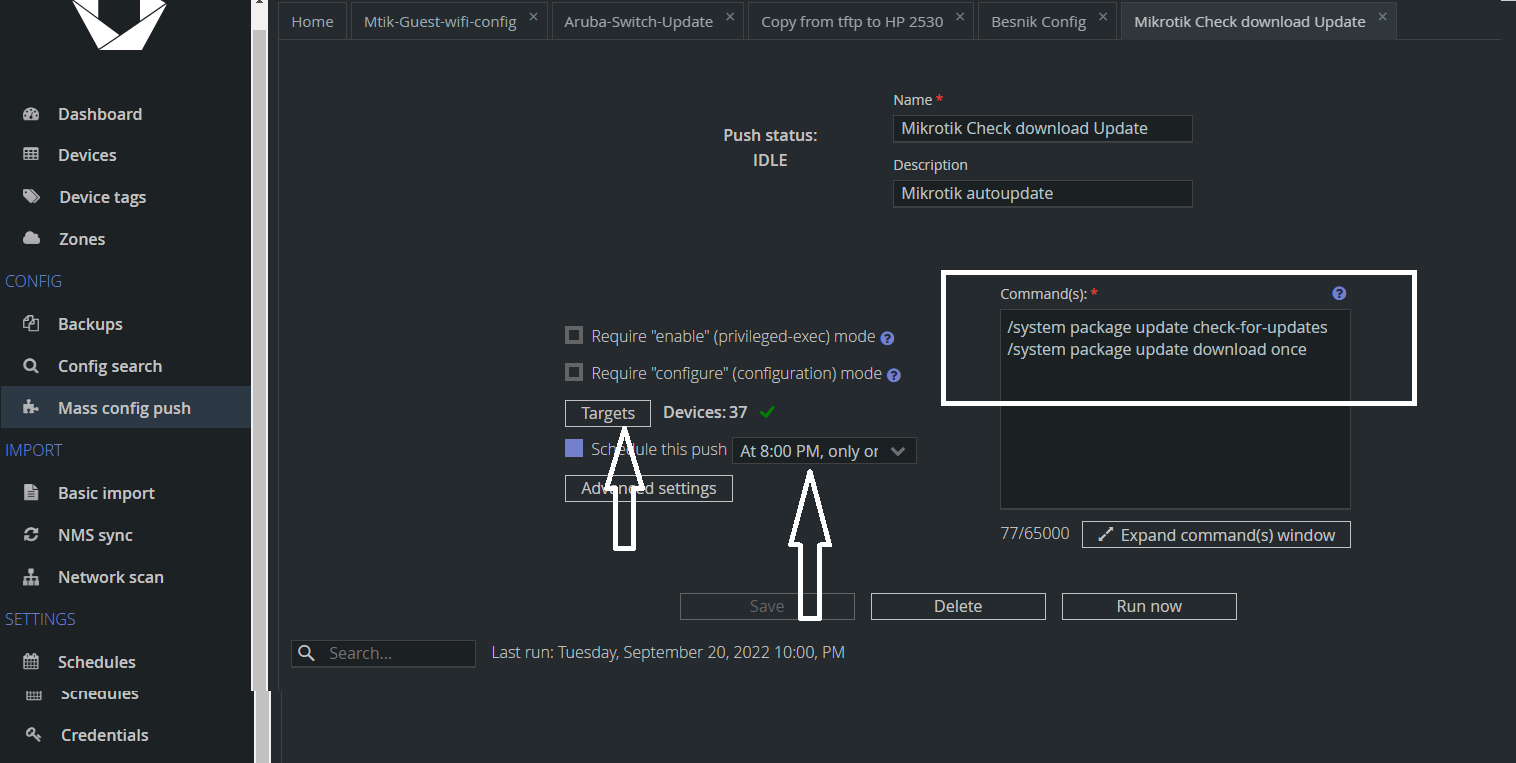Open the Dashboard gauge icon
This screenshot has height=763, width=1516.
click(31, 114)
